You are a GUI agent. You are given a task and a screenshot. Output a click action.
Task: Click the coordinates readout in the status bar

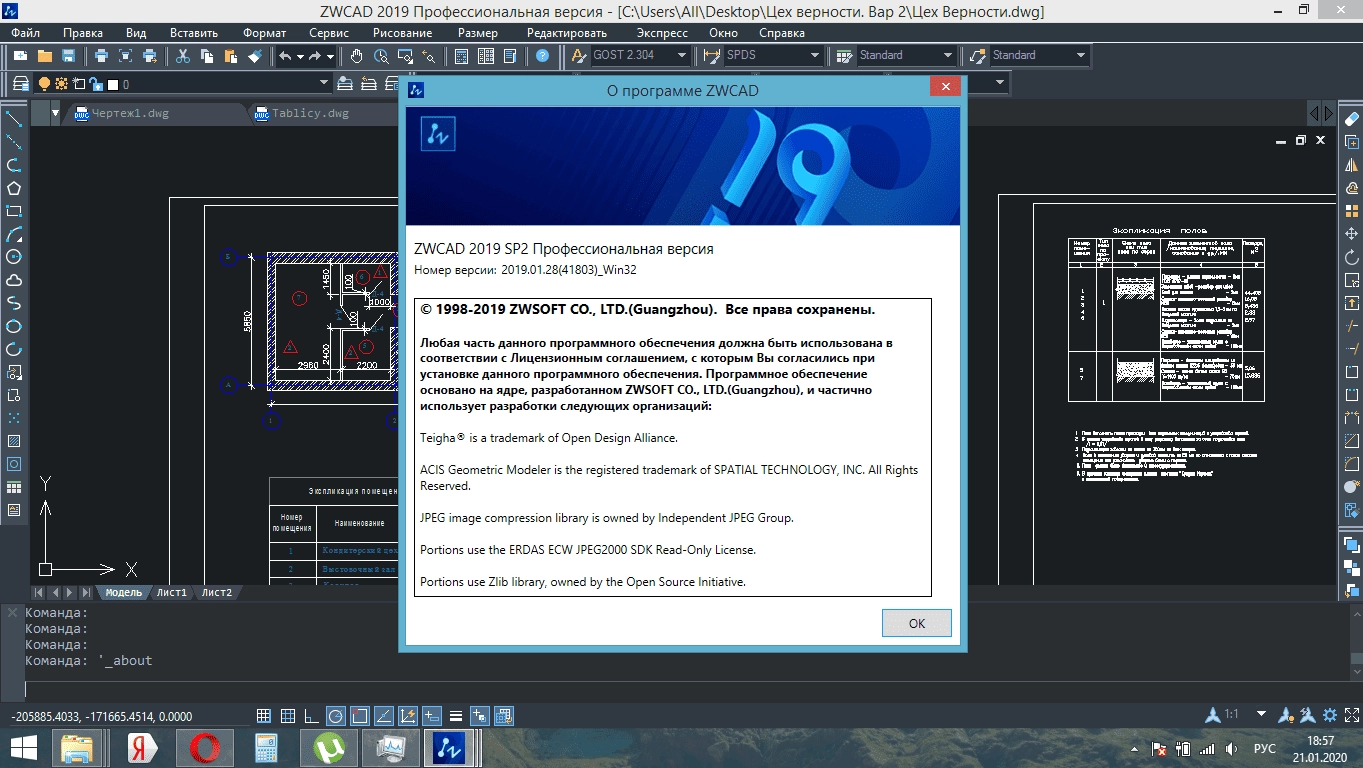coord(101,716)
